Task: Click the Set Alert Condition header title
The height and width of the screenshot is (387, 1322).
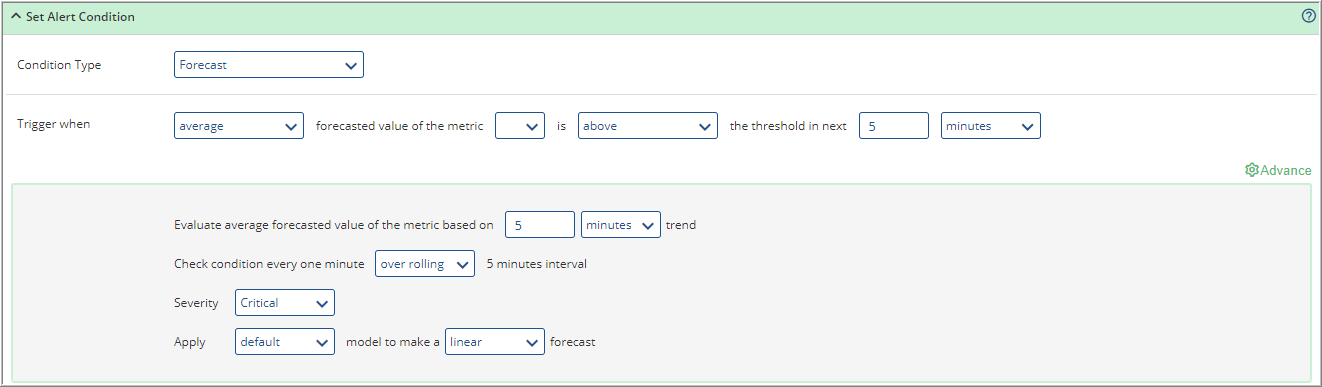Action: click(x=80, y=17)
